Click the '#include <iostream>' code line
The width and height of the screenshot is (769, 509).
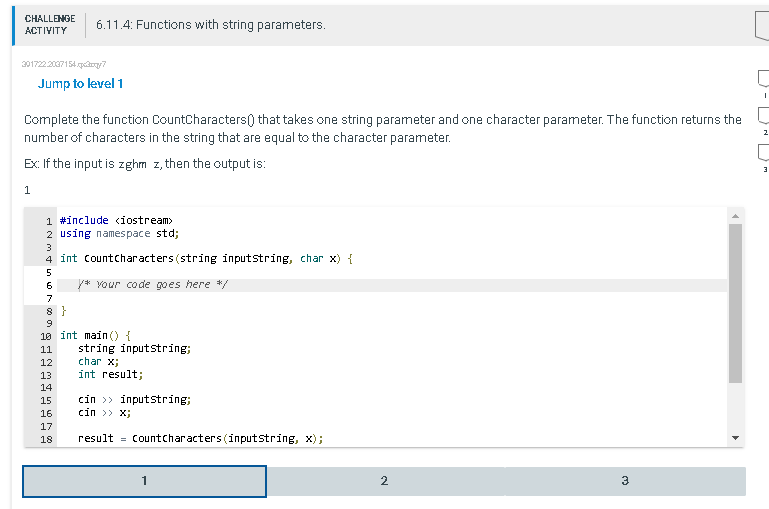[x=116, y=220]
